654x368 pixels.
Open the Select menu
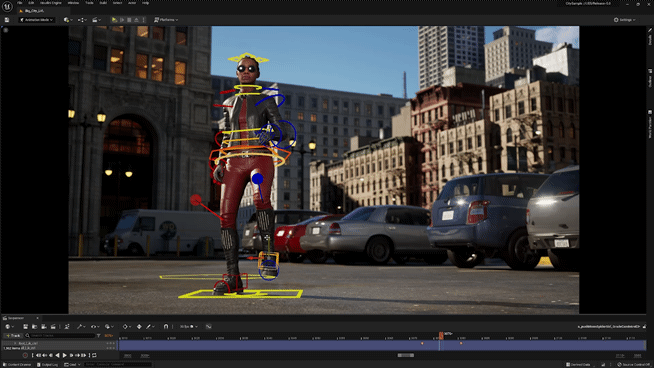[117, 3]
